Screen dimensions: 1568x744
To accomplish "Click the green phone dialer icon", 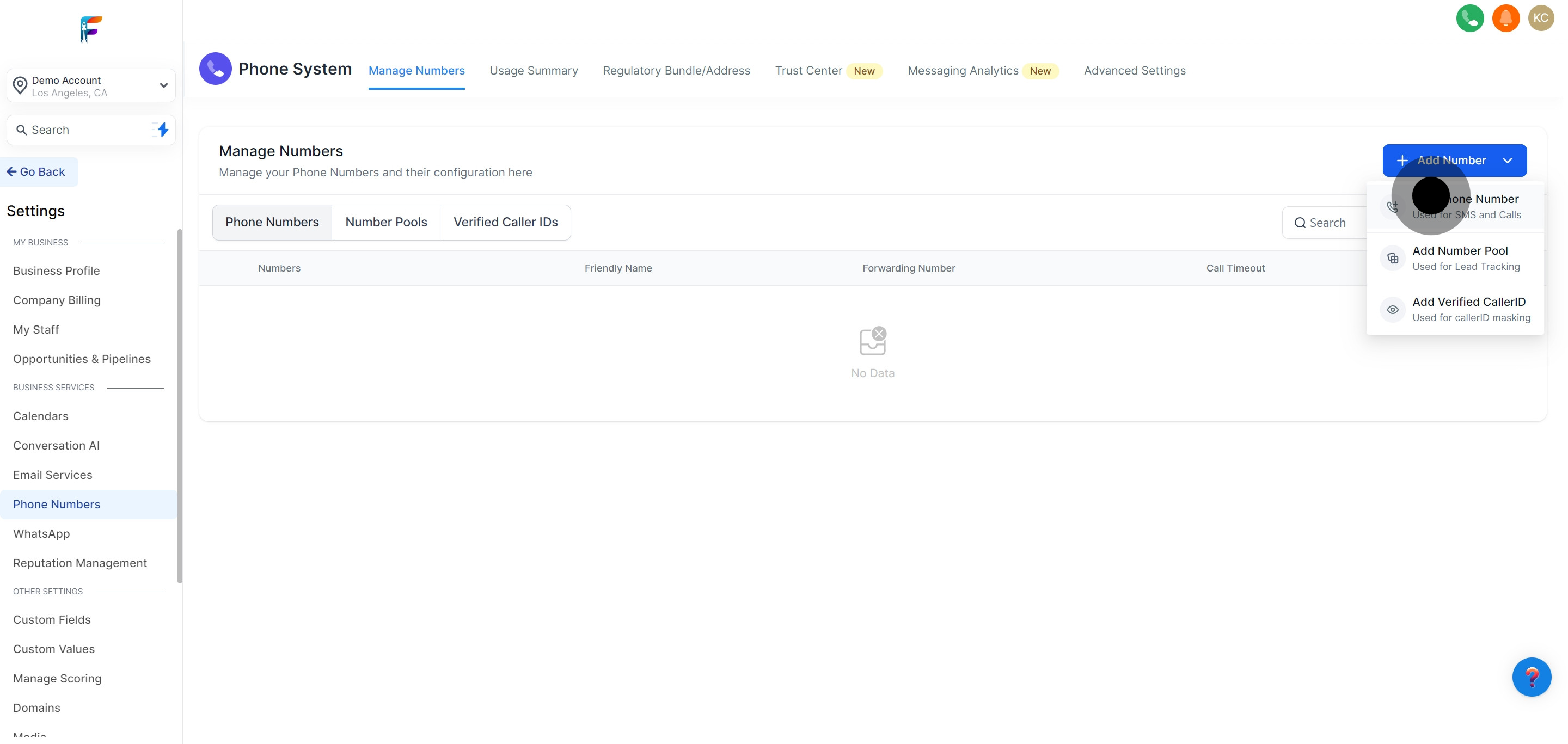I will click(x=1469, y=19).
